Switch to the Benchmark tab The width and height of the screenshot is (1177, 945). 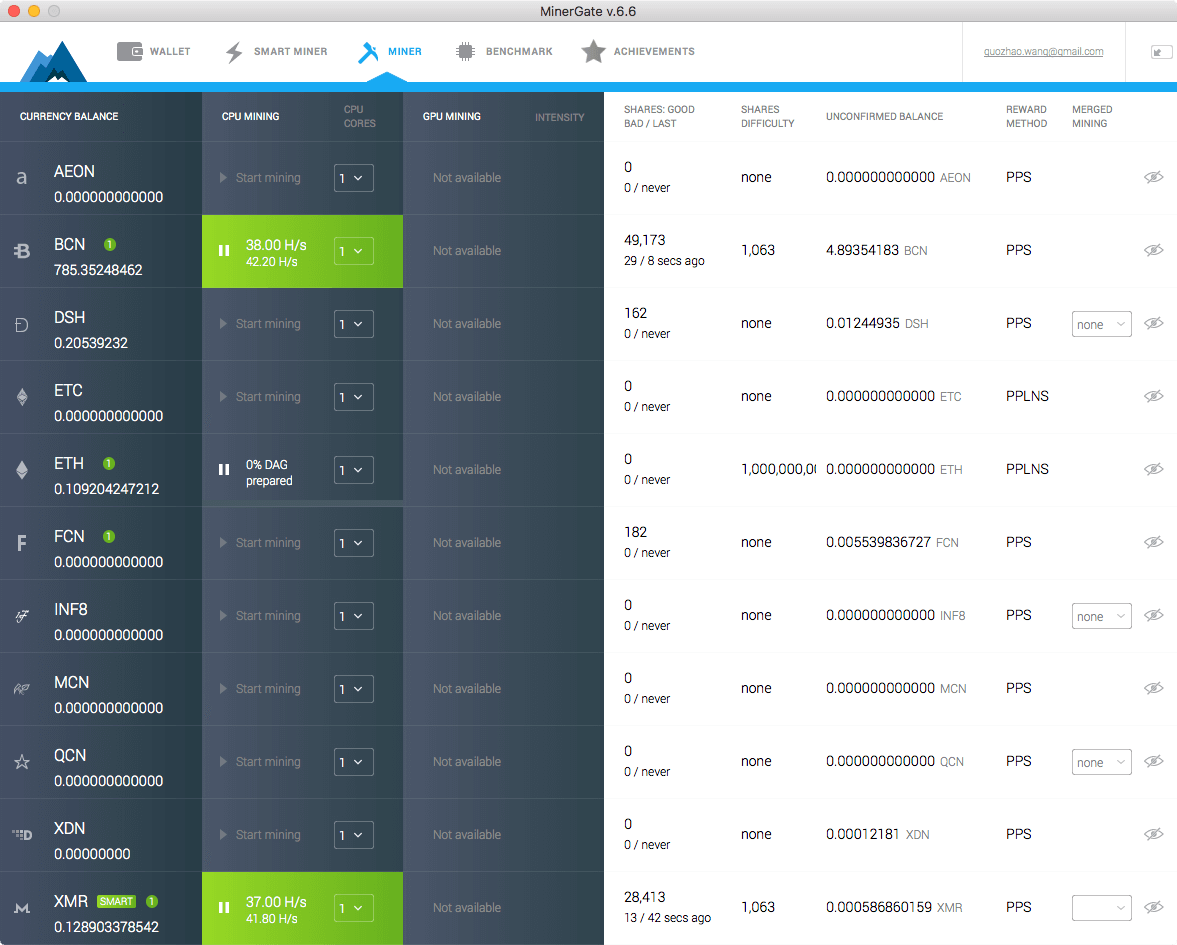coord(504,51)
